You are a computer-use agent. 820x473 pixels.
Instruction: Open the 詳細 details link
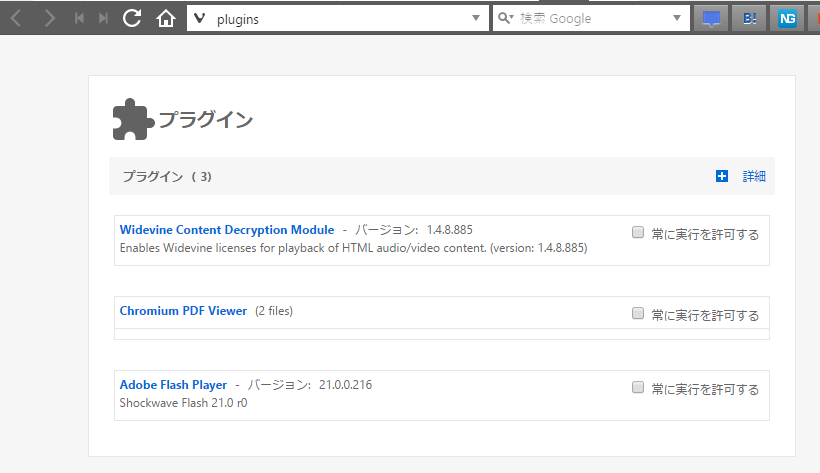point(754,176)
